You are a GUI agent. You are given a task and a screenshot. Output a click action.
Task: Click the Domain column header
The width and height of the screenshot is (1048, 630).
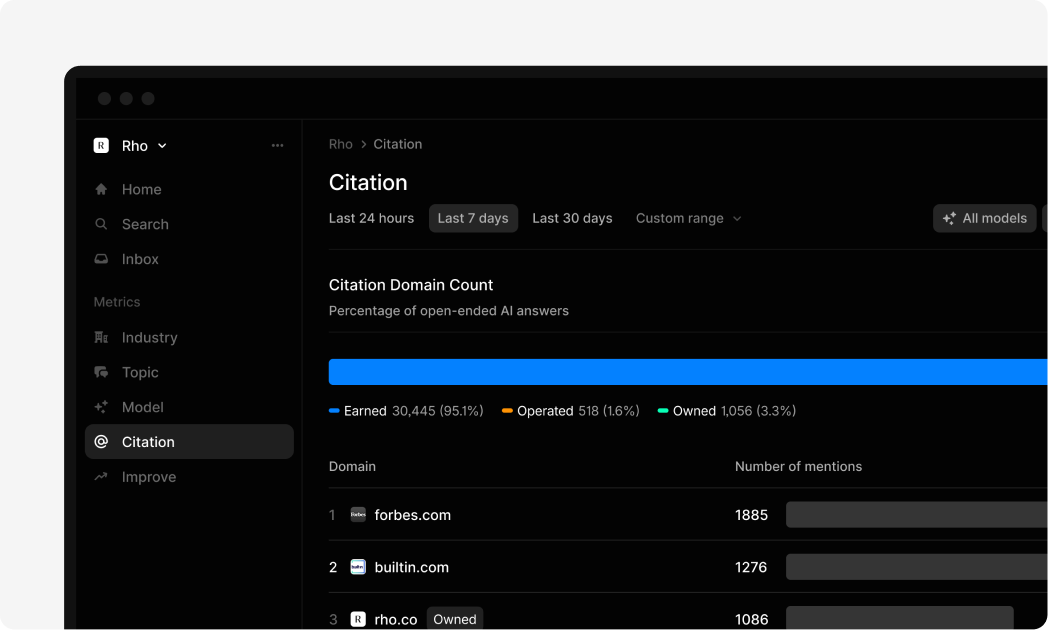coord(352,466)
